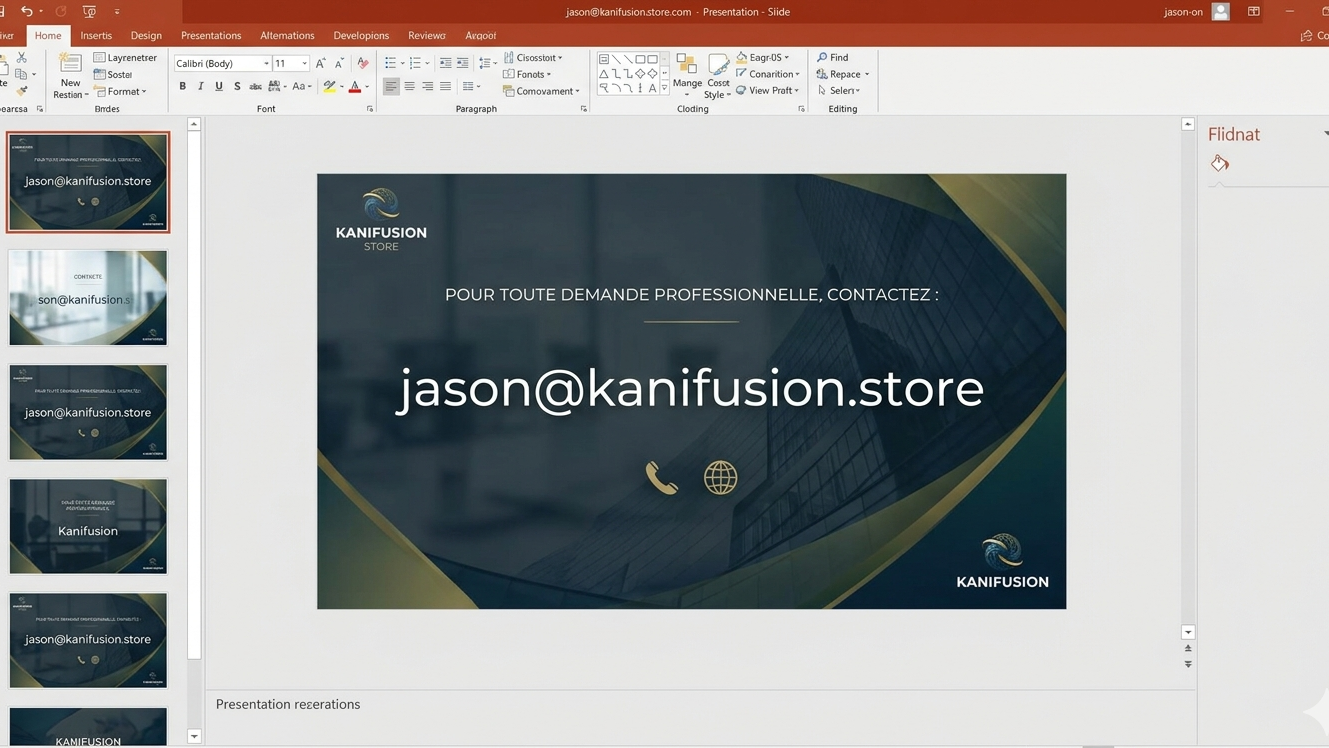Click the Eagr-0S shape fill button
Image resolution: width=1329 pixels, height=748 pixels.
tap(762, 58)
